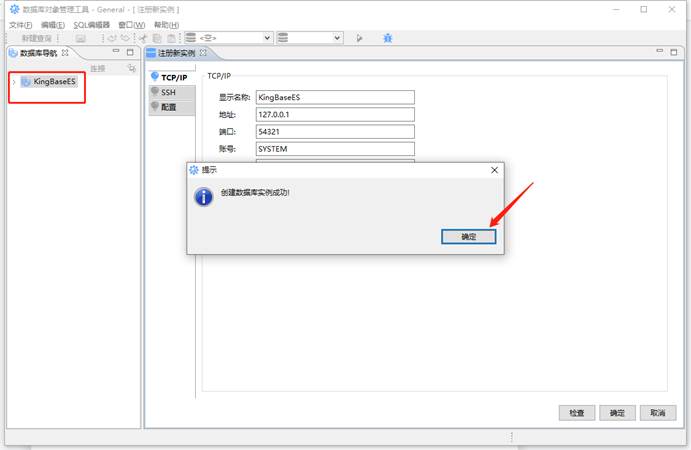Maximize the main application window

point(644,9)
